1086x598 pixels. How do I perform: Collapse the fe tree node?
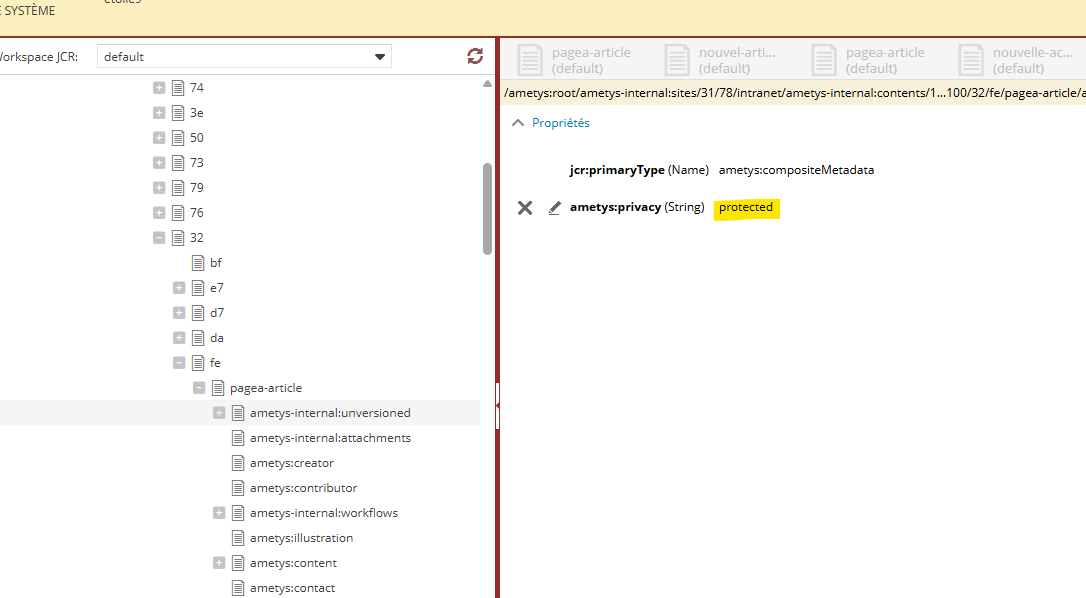pos(179,363)
